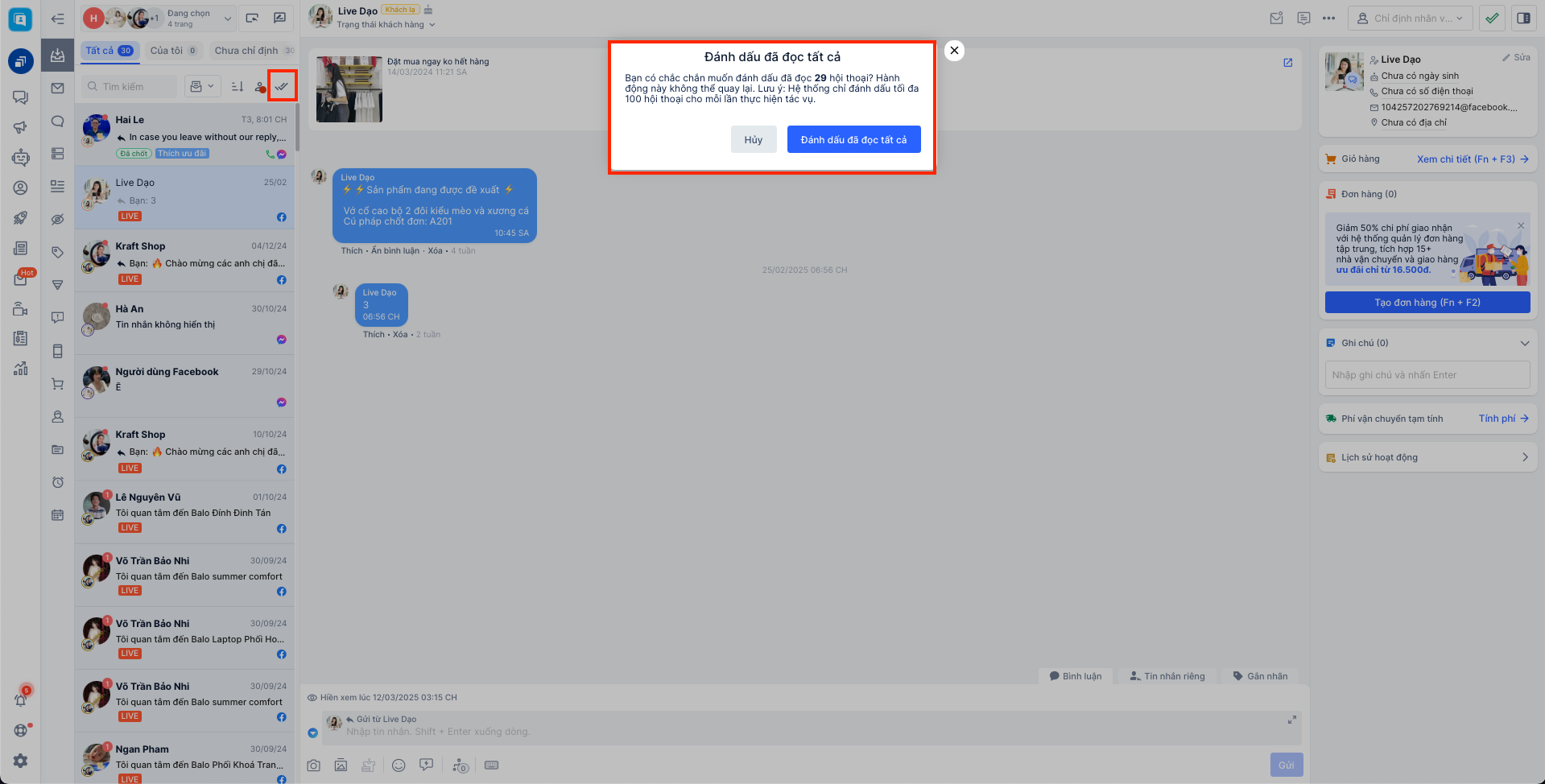Image resolution: width=1545 pixels, height=784 pixels.
Task: Cancel the dialog with the Hủy button
Action: click(754, 139)
